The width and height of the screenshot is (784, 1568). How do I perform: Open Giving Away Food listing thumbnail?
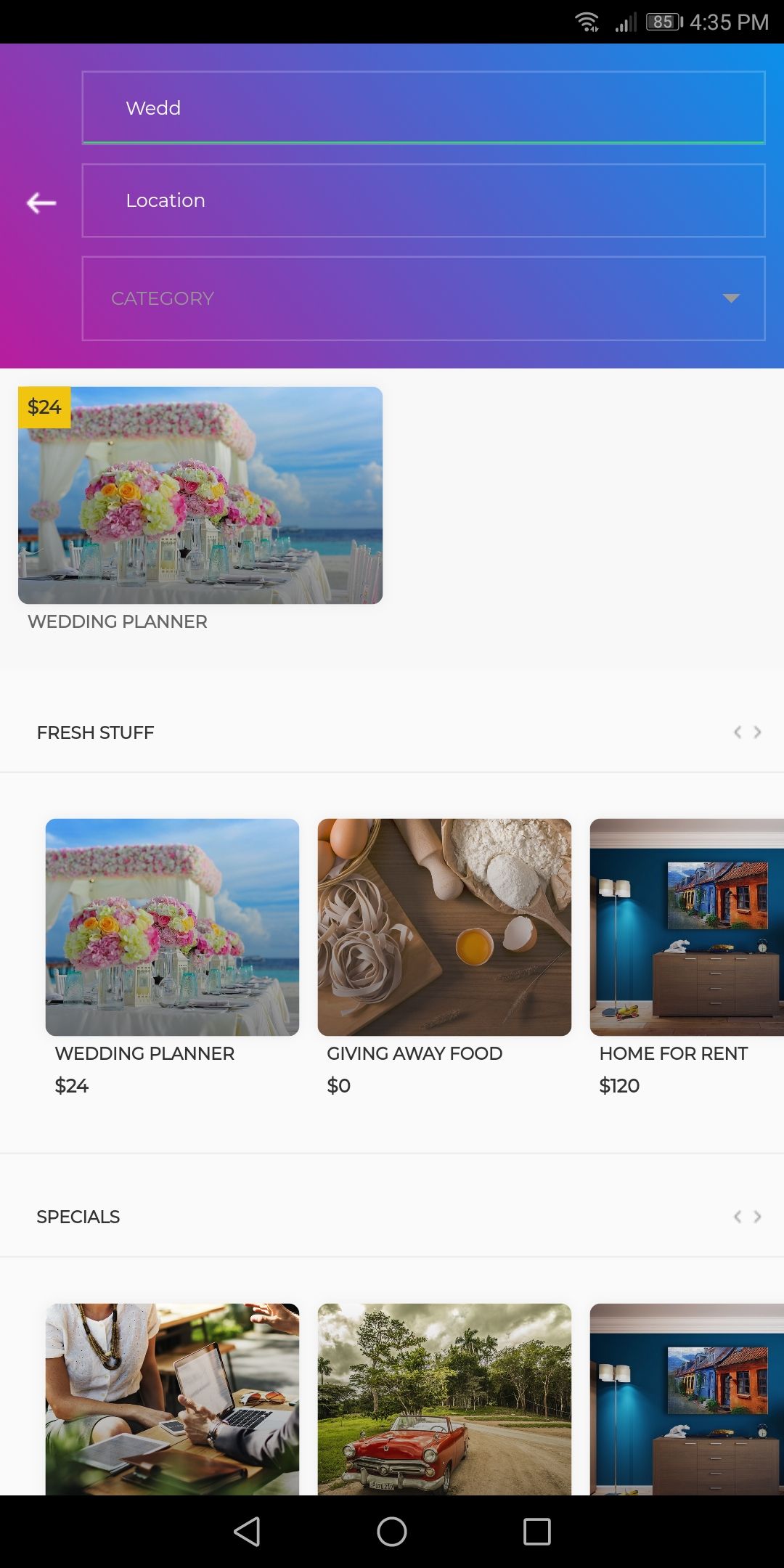[x=444, y=927]
